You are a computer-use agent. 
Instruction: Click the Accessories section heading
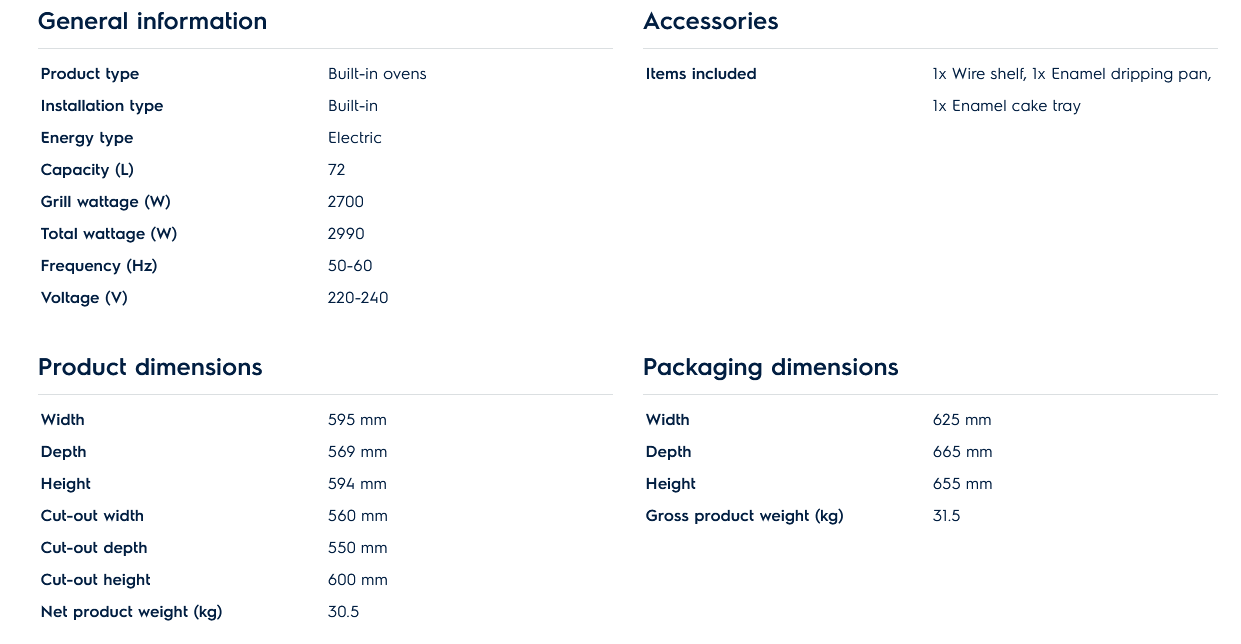click(710, 21)
